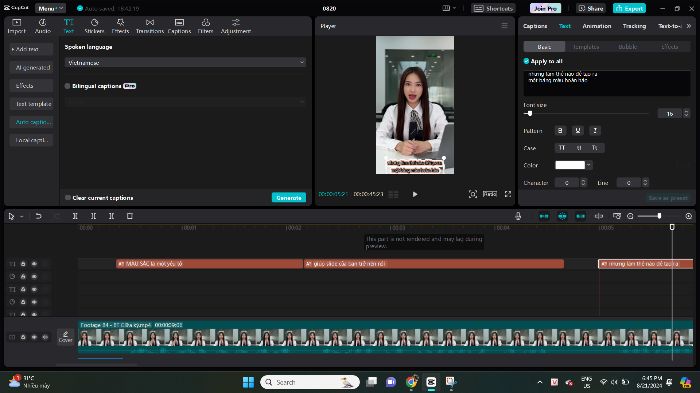
Task: Click the player Ratio button
Action: [x=490, y=194]
